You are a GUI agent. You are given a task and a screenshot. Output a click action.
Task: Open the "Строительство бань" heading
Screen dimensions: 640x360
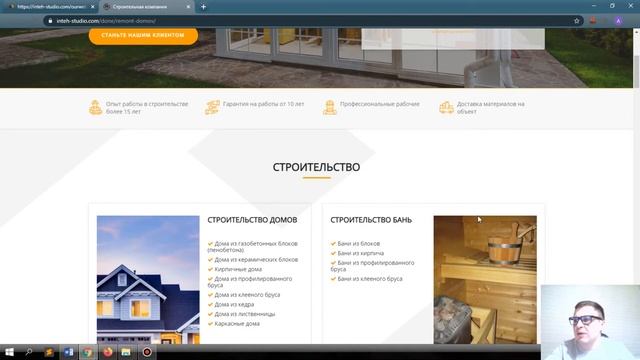click(x=371, y=220)
